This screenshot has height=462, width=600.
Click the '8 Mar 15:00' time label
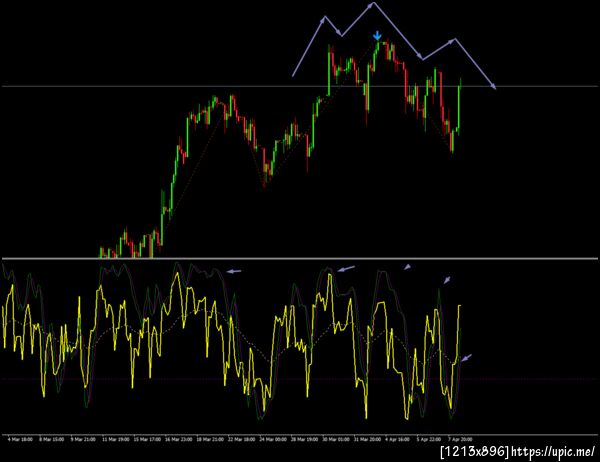pyautogui.click(x=51, y=439)
